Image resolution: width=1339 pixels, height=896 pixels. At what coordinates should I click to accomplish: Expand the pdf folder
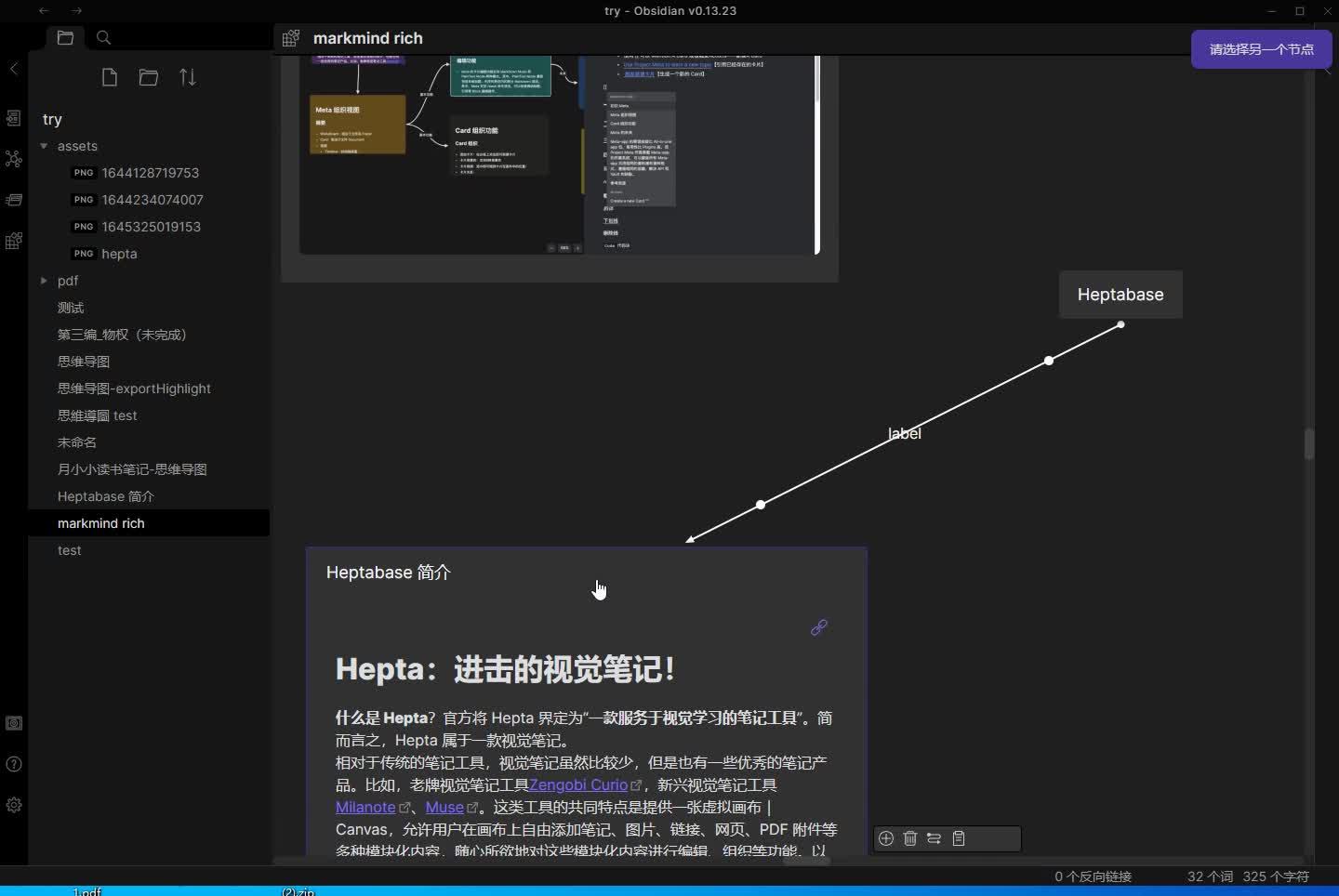click(x=43, y=281)
